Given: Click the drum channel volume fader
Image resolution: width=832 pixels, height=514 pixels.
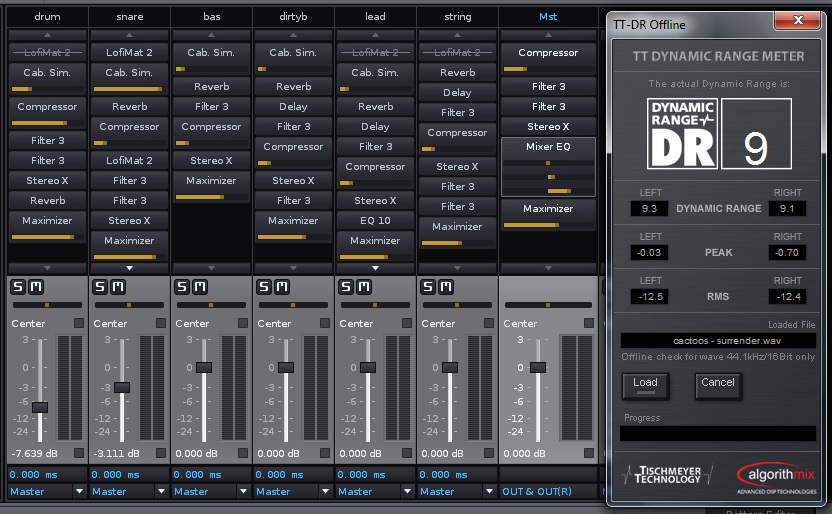Looking at the screenshot, I should 40,407.
